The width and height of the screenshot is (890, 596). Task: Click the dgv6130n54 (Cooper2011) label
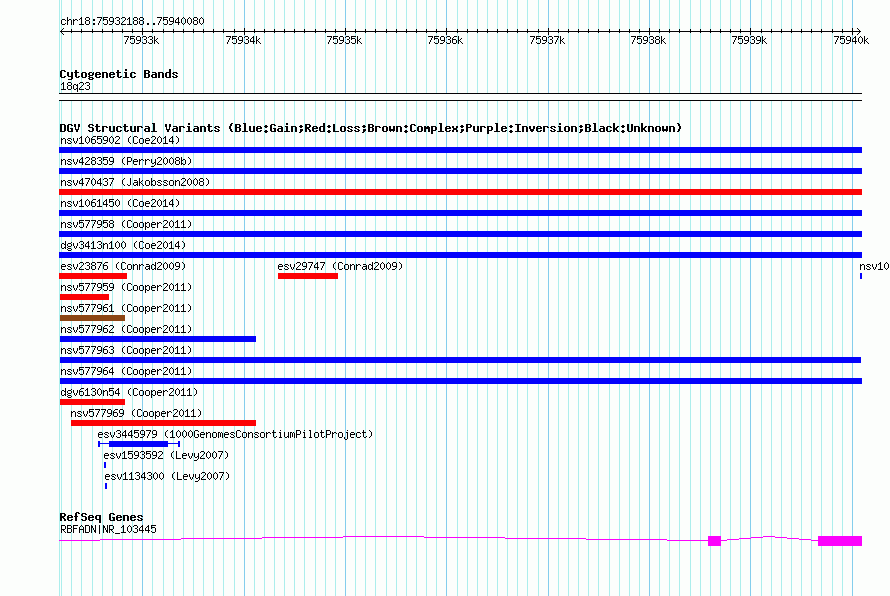[129, 392]
